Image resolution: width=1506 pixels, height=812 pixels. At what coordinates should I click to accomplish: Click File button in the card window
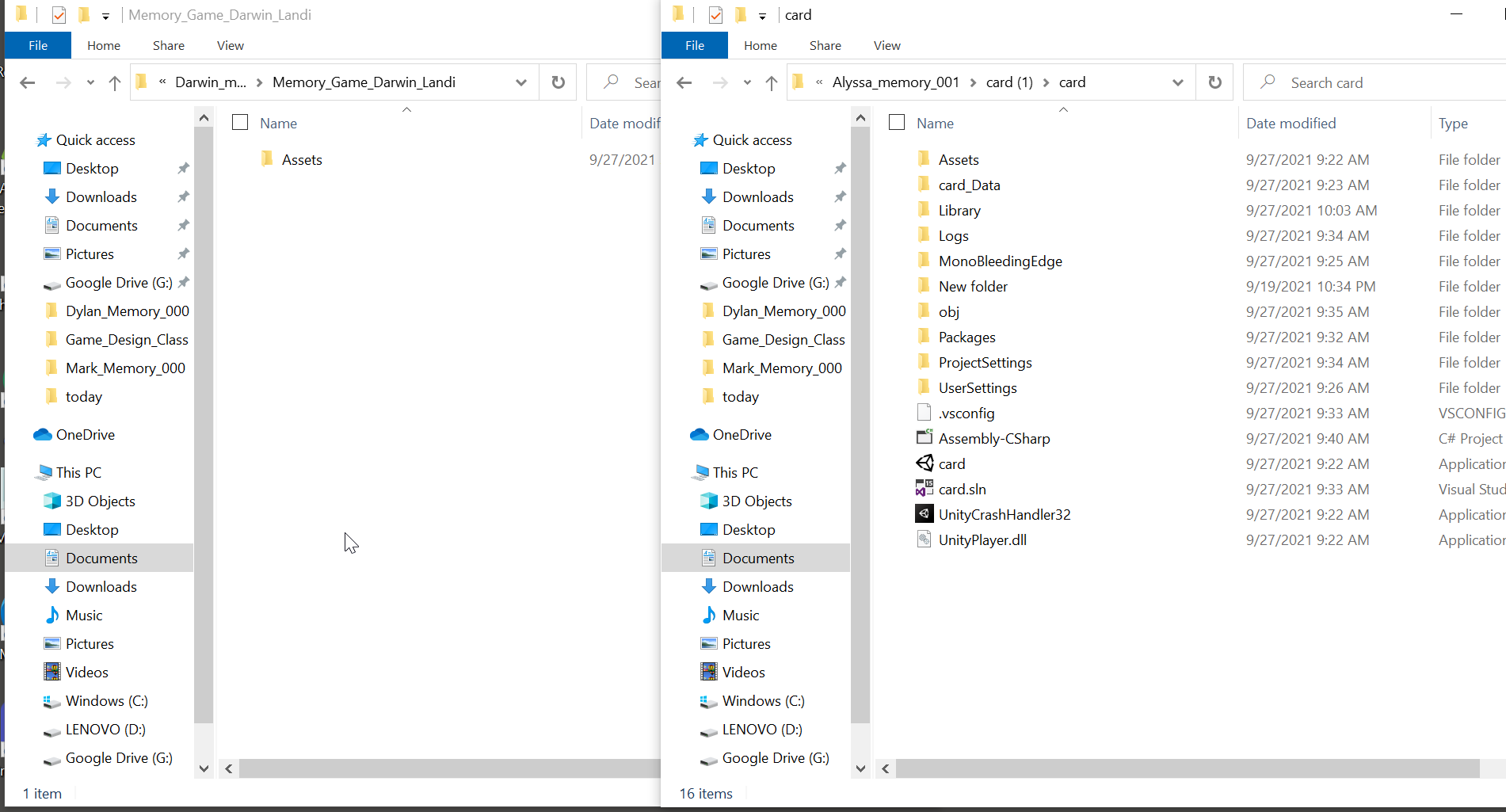click(694, 45)
